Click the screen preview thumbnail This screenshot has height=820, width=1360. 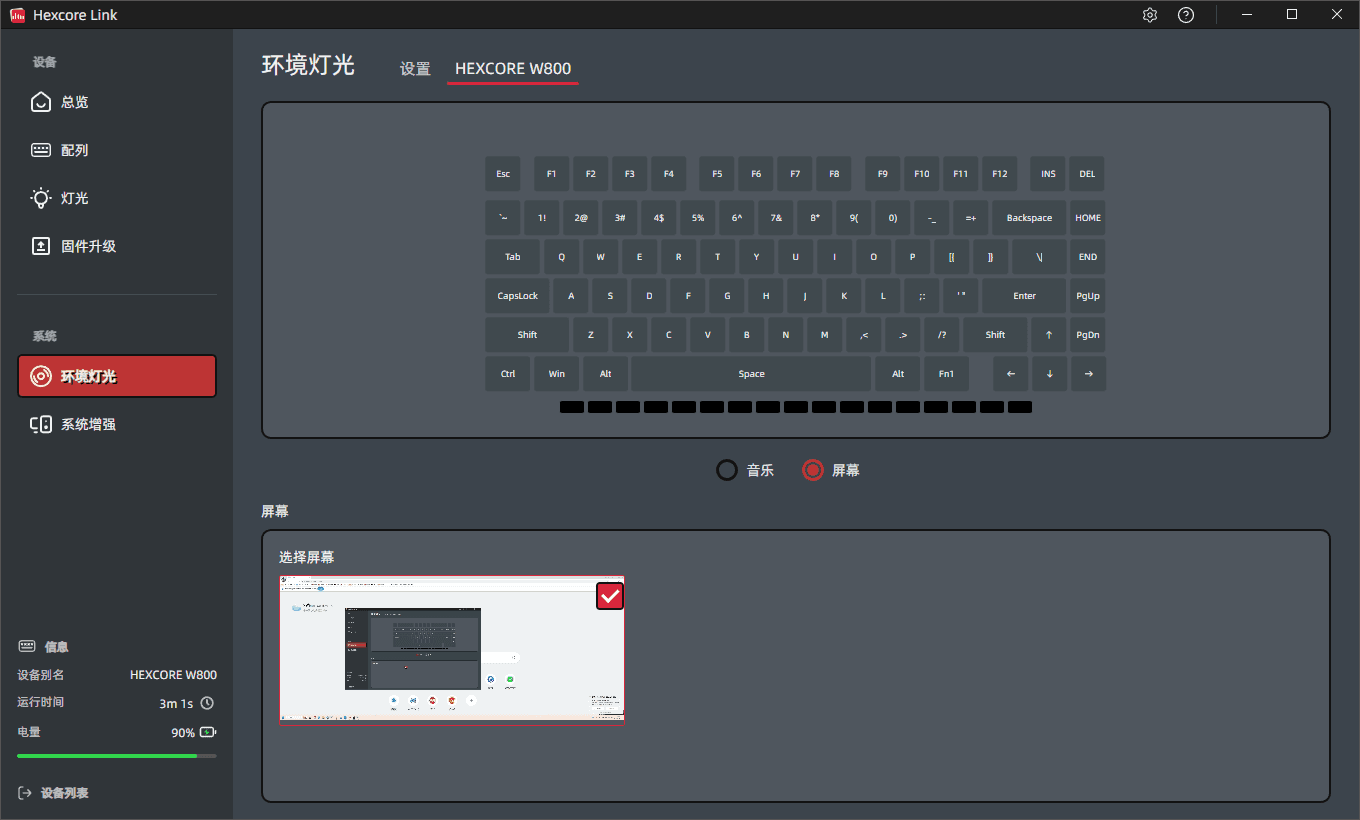pyautogui.click(x=452, y=649)
